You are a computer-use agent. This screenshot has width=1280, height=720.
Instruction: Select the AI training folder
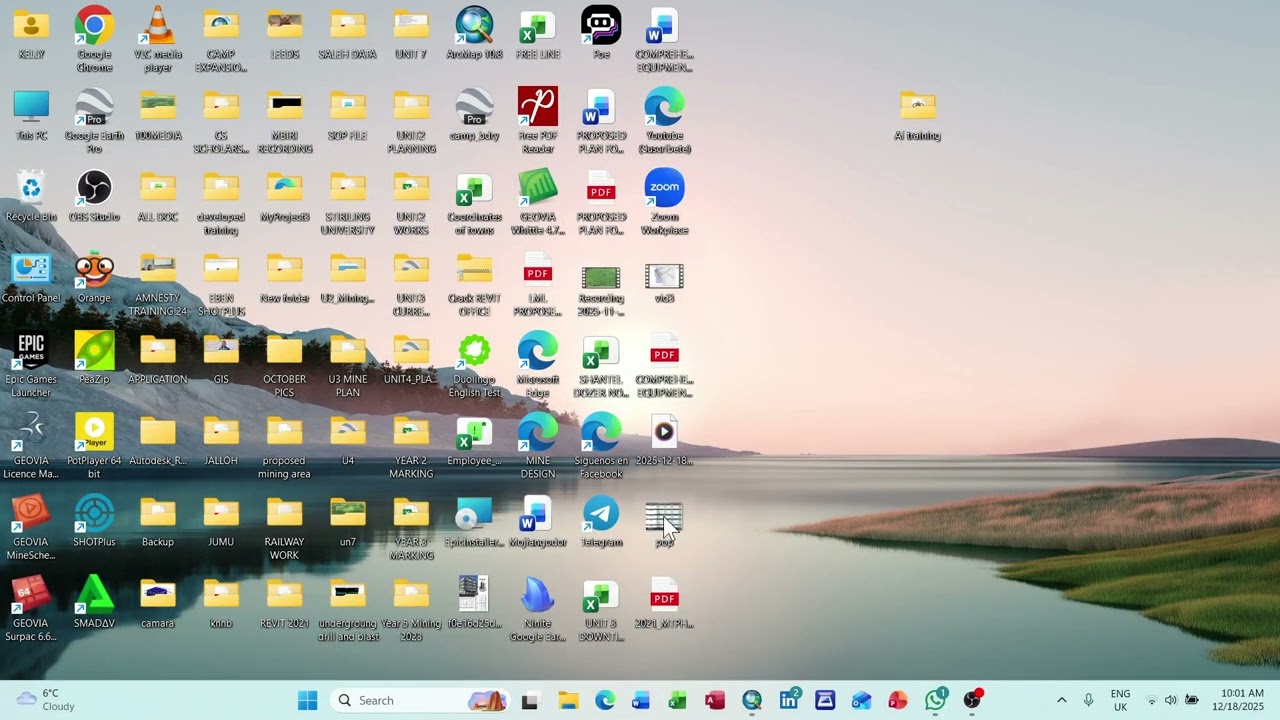pyautogui.click(x=918, y=115)
